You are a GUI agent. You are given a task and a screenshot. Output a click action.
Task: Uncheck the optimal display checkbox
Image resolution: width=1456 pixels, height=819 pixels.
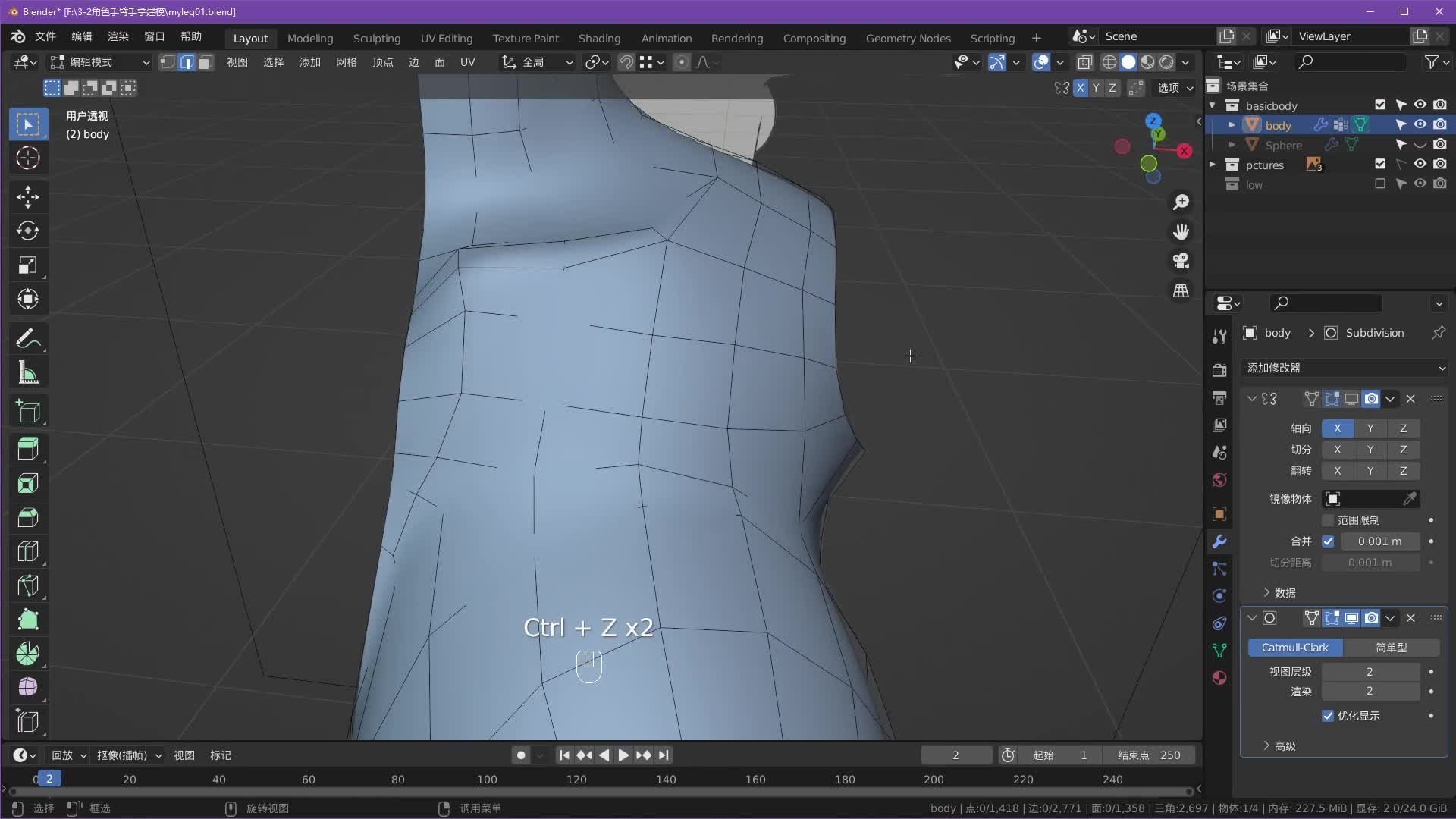point(1328,716)
